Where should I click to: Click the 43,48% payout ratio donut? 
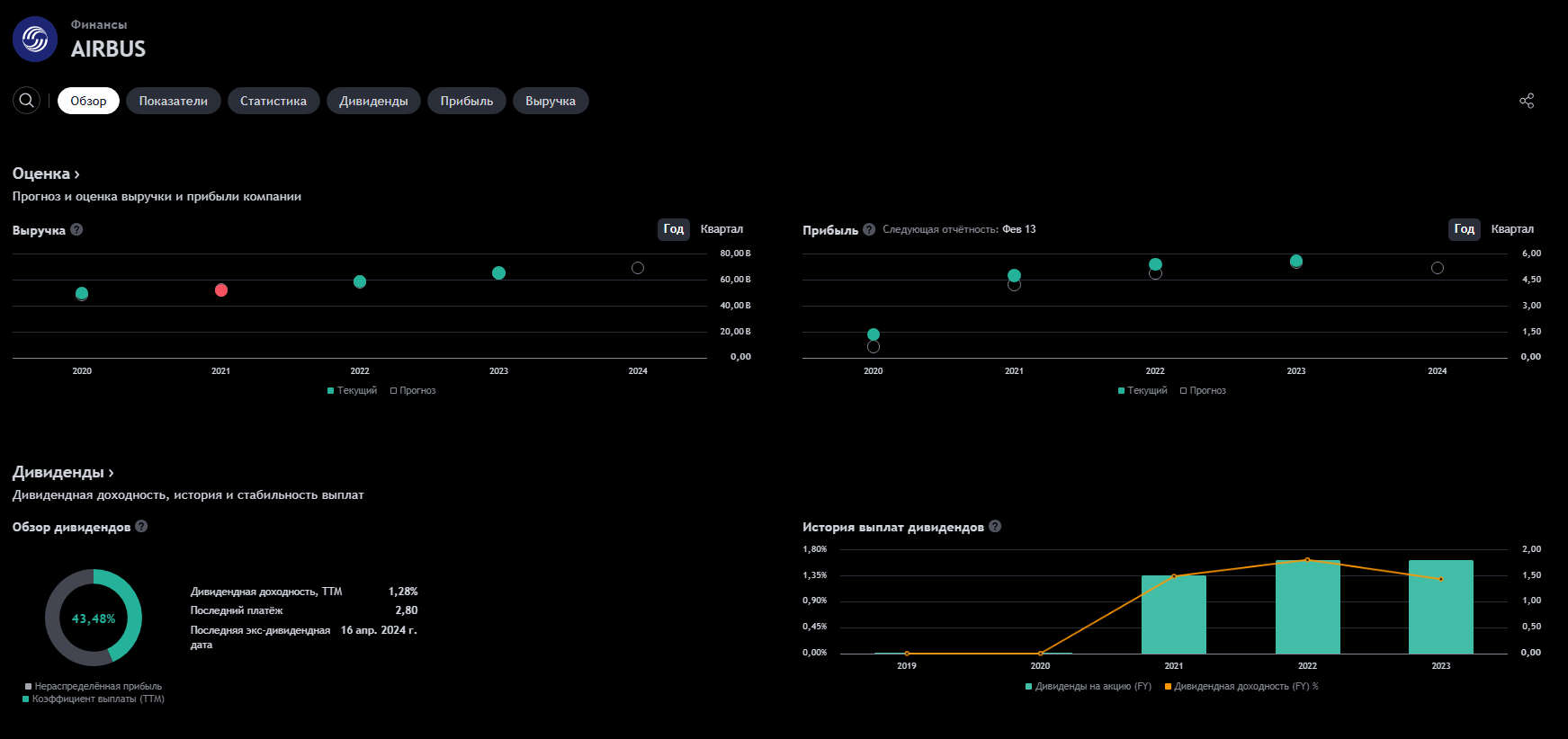tap(94, 618)
